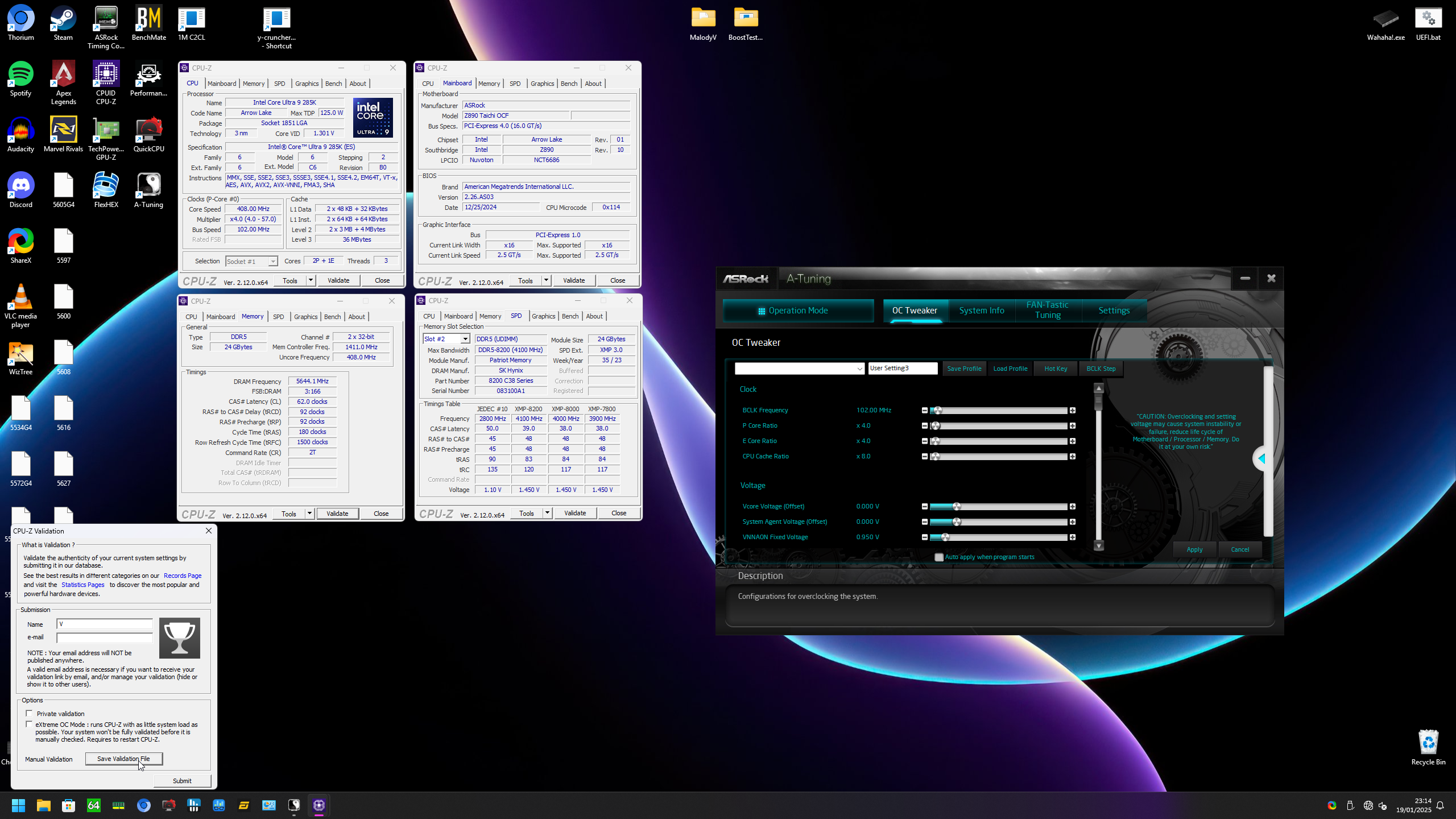
Task: Open ShareX desktop icon
Action: click(21, 246)
